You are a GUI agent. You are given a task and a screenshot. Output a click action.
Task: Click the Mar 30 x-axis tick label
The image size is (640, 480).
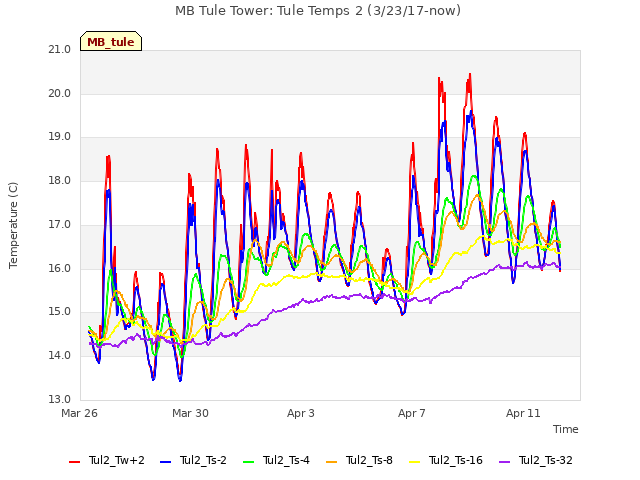click(x=190, y=413)
